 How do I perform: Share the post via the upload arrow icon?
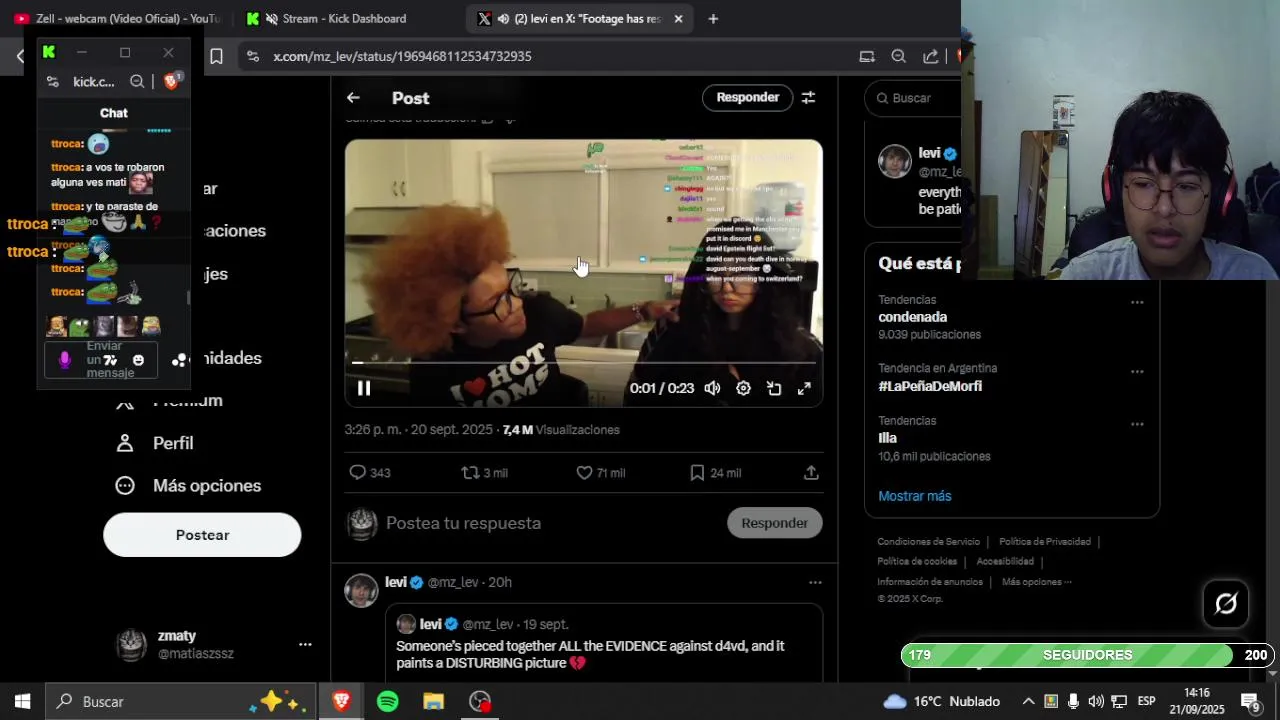coord(811,472)
